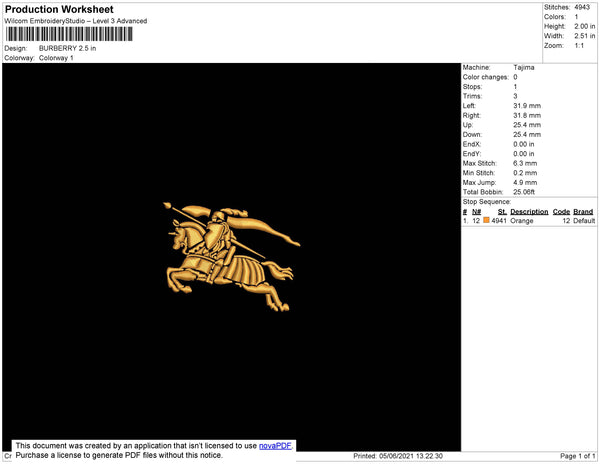The width and height of the screenshot is (600, 464).
Task: Click the Code column header
Action: pyautogui.click(x=561, y=212)
